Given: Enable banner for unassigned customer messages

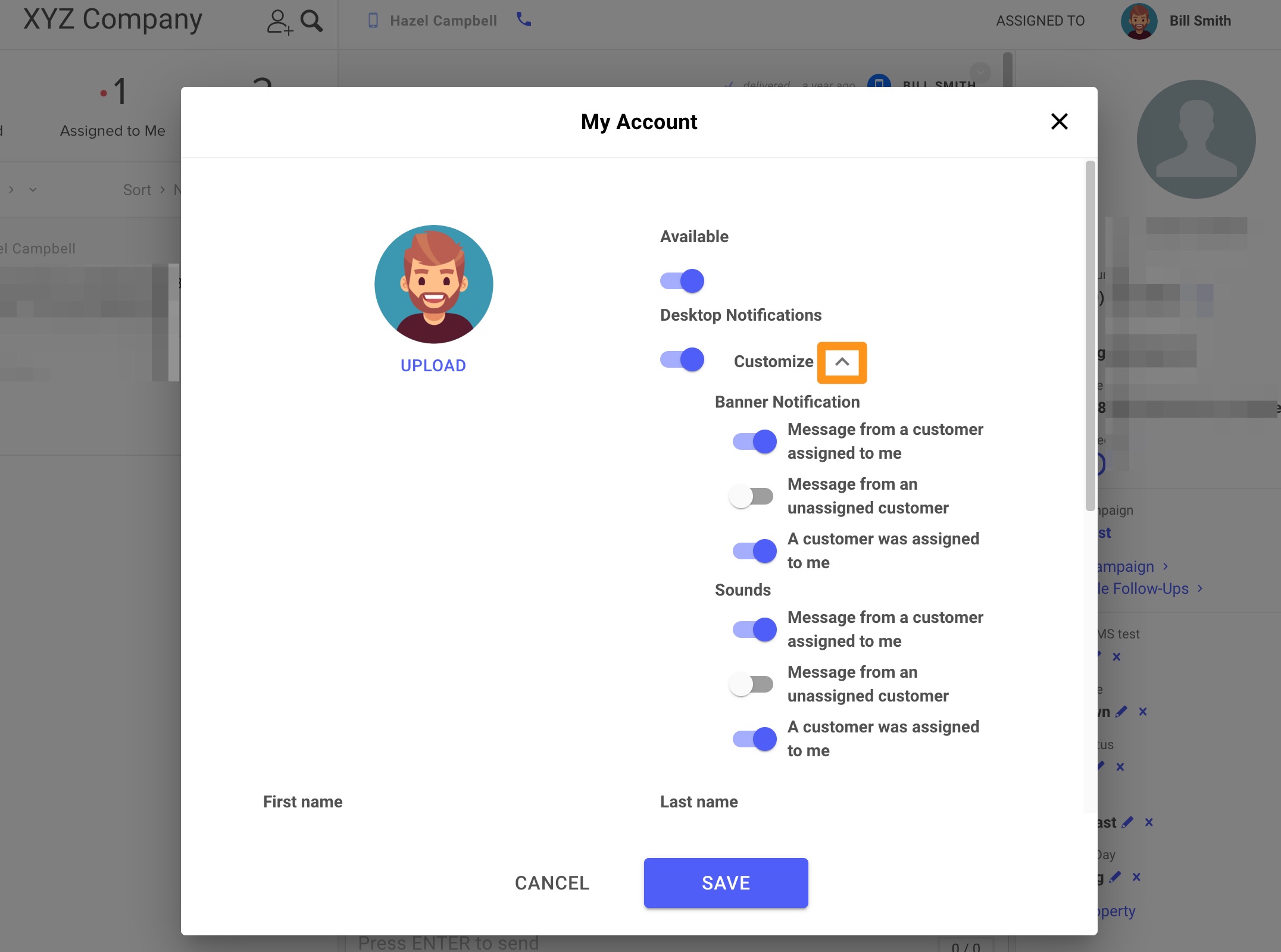Looking at the screenshot, I should 752,496.
